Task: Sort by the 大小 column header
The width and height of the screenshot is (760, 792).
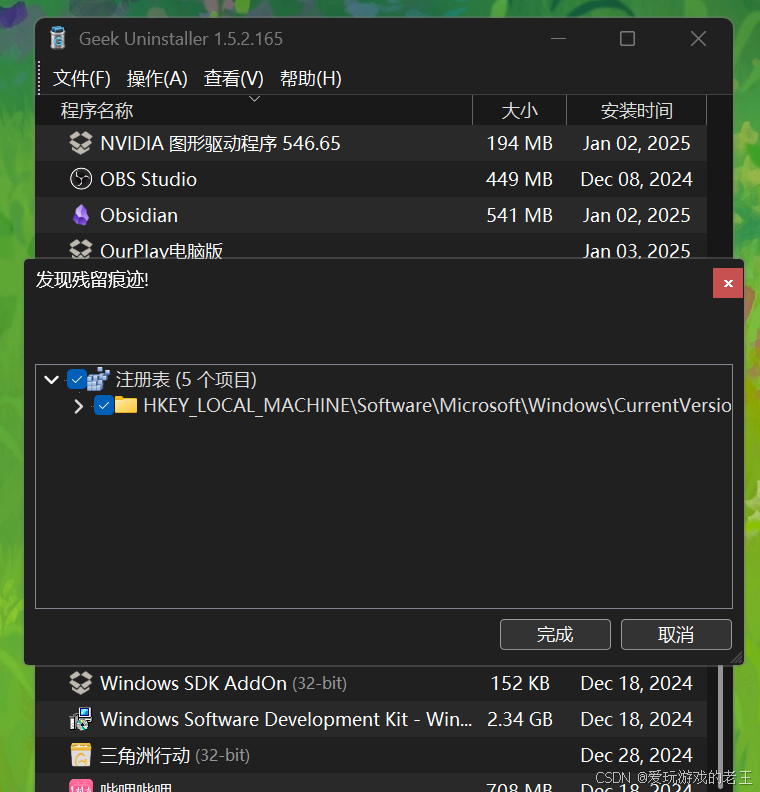Action: [x=520, y=110]
